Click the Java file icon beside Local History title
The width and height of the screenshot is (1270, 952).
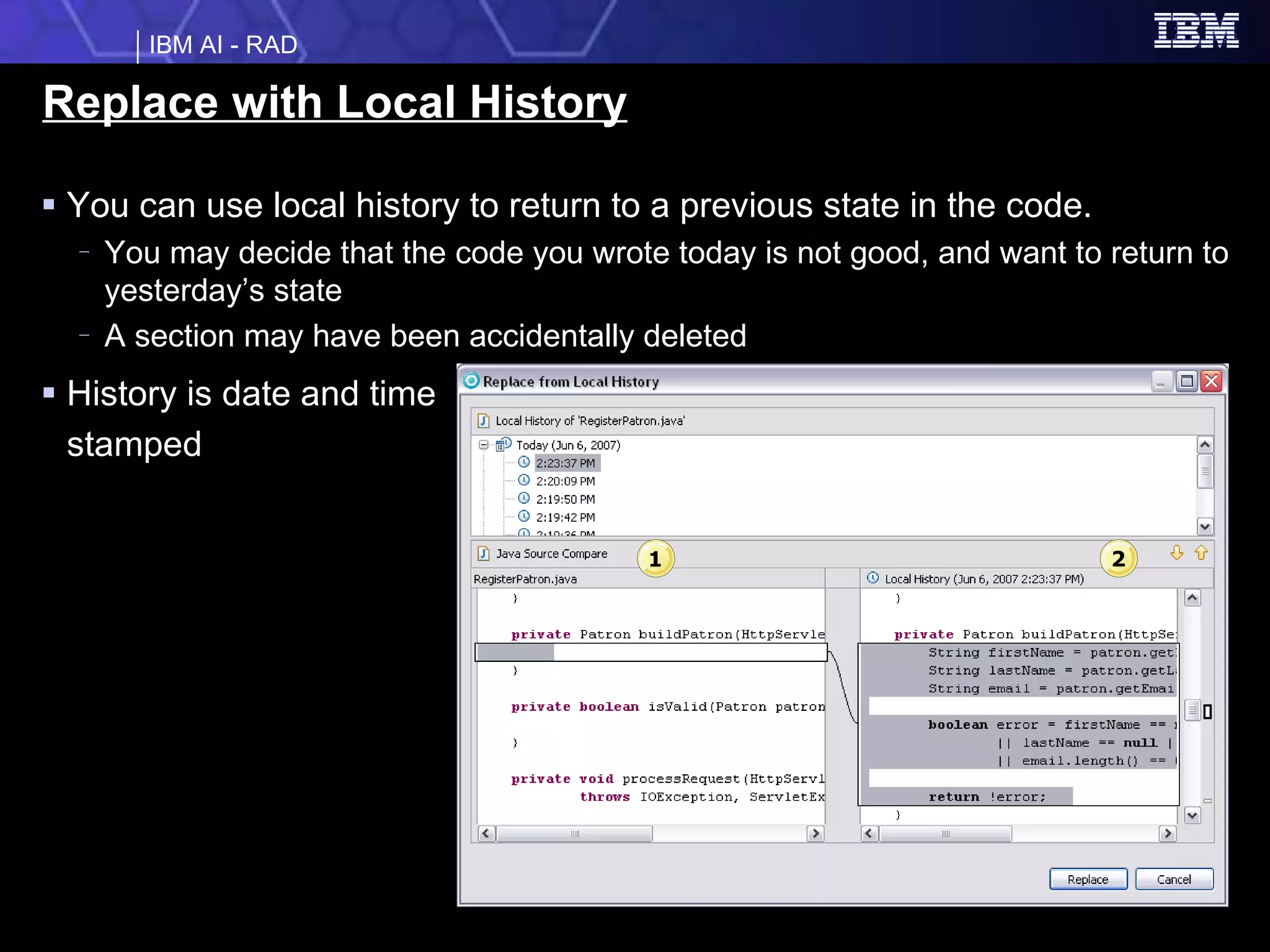click(484, 421)
